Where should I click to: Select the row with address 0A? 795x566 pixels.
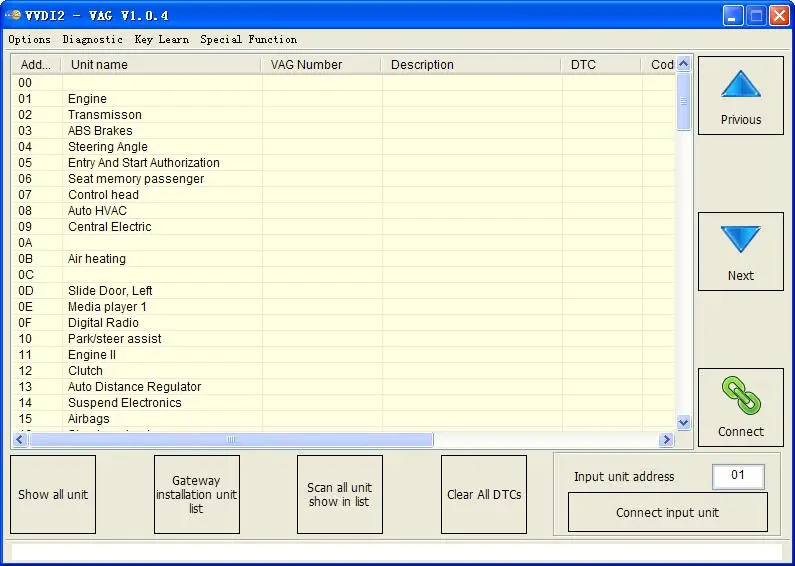pos(344,243)
